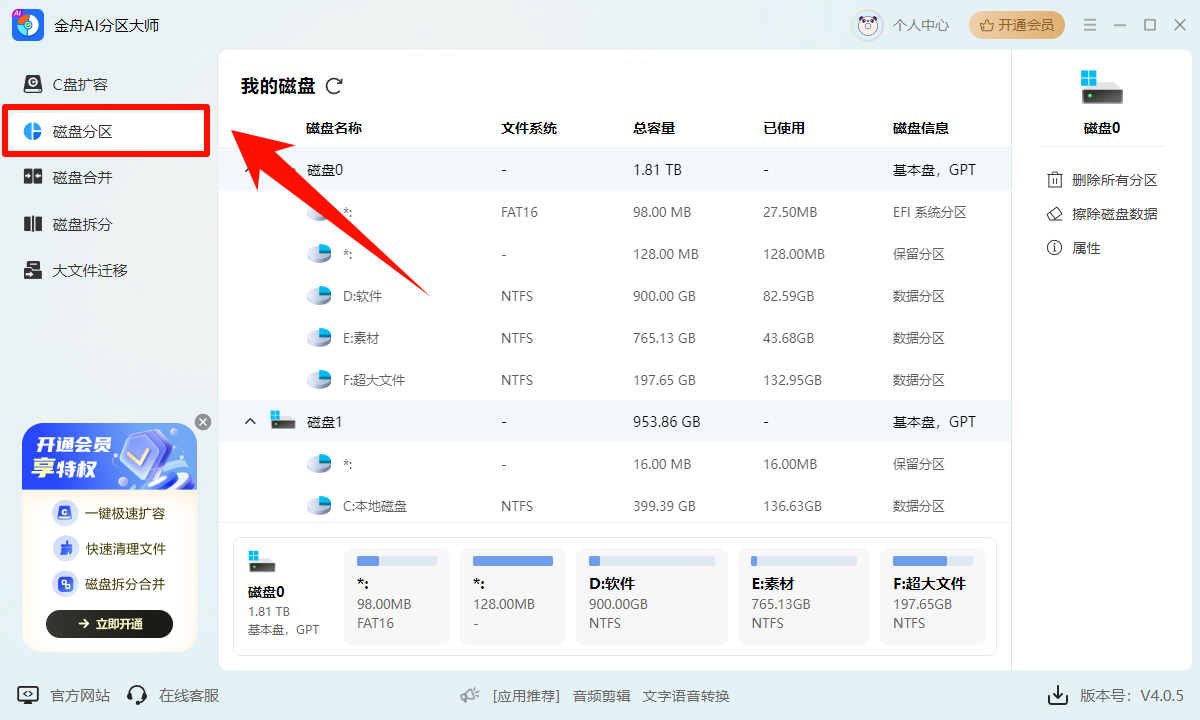The height and width of the screenshot is (720, 1200).
Task: Click 删除所有分区 trash icon option
Action: click(1101, 180)
